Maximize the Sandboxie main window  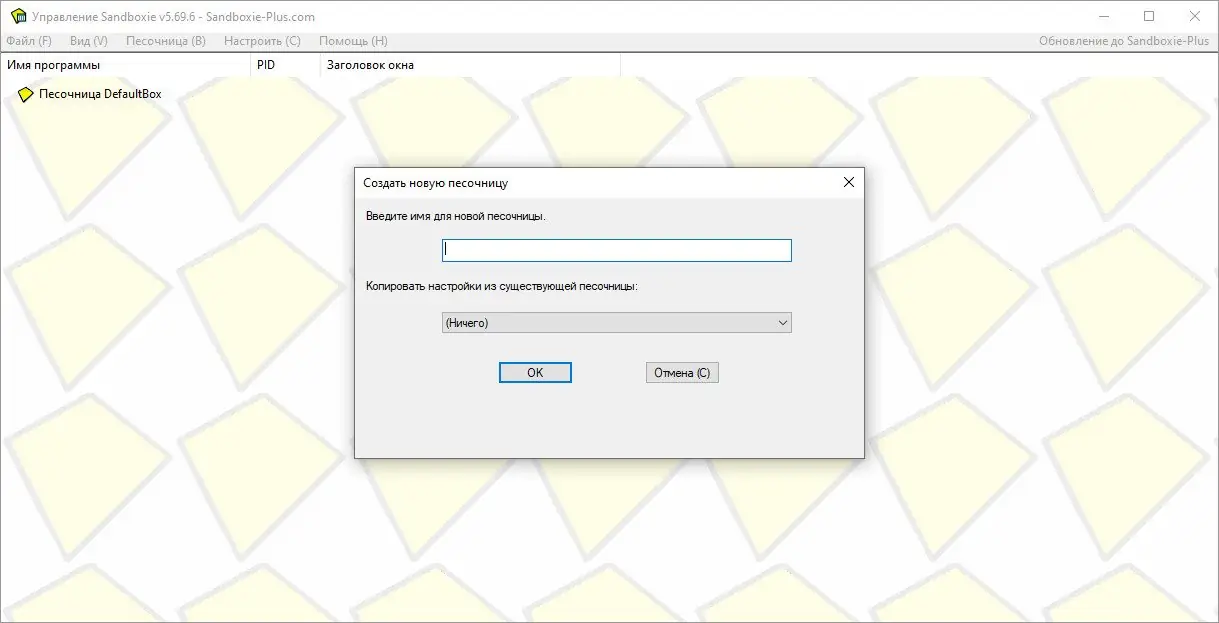pos(1149,16)
